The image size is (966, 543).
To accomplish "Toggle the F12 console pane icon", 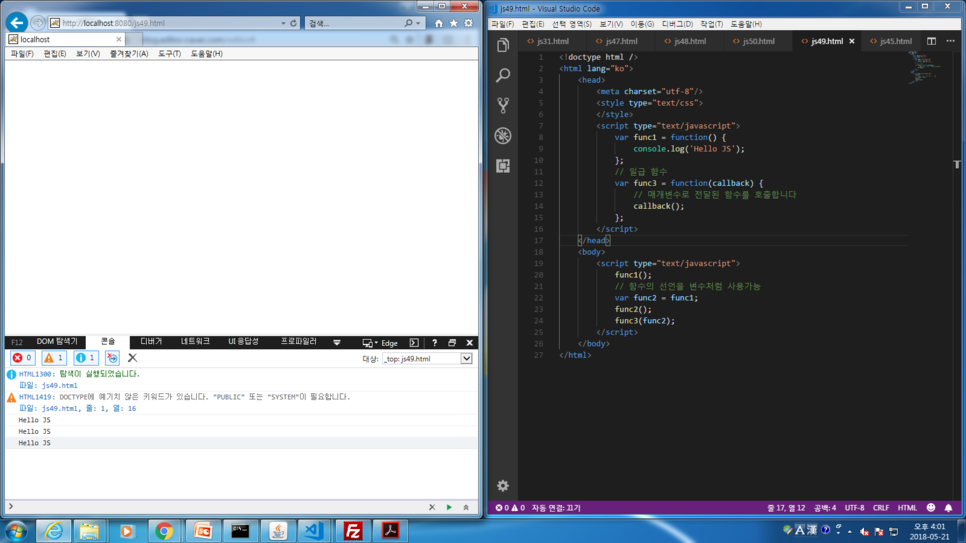I will point(414,343).
